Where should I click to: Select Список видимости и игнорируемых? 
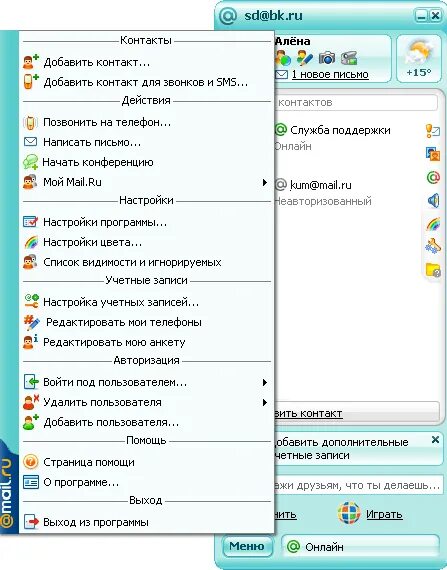pyautogui.click(x=147, y=262)
